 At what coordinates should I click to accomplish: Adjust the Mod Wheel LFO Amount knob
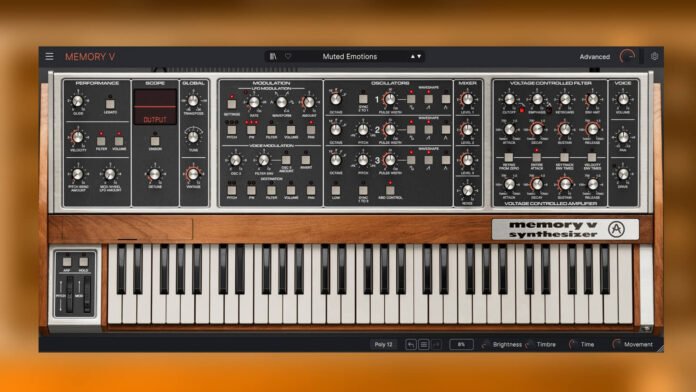tap(110, 174)
